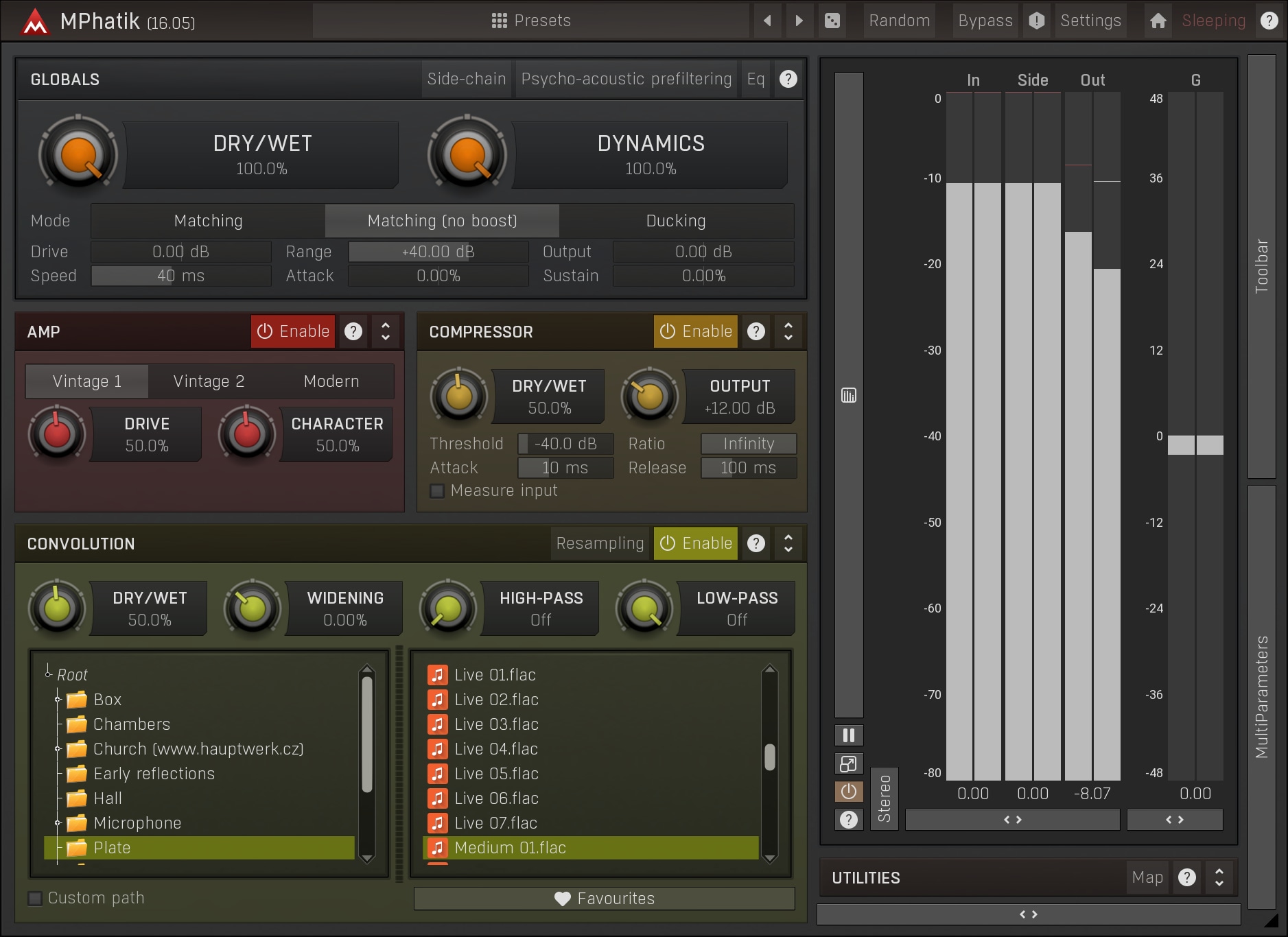Check the Measure input checkbox
The image size is (1288, 937).
(x=437, y=491)
